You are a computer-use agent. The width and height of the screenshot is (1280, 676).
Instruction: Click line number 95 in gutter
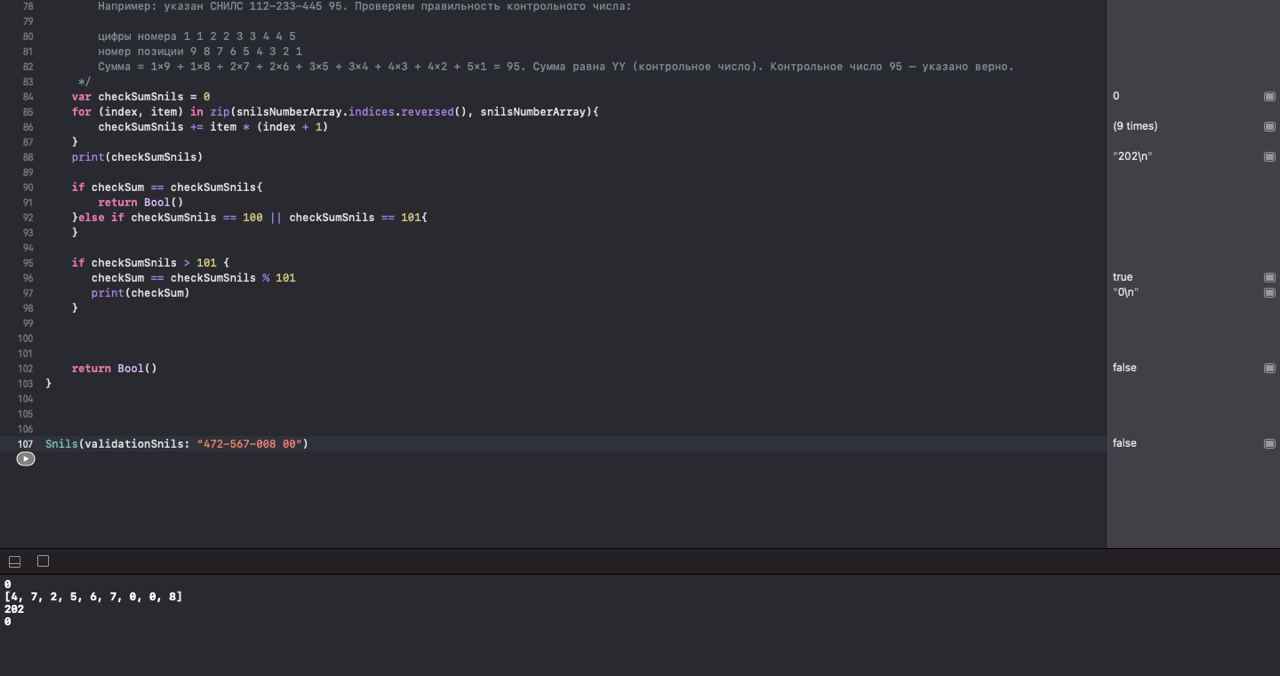point(26,263)
